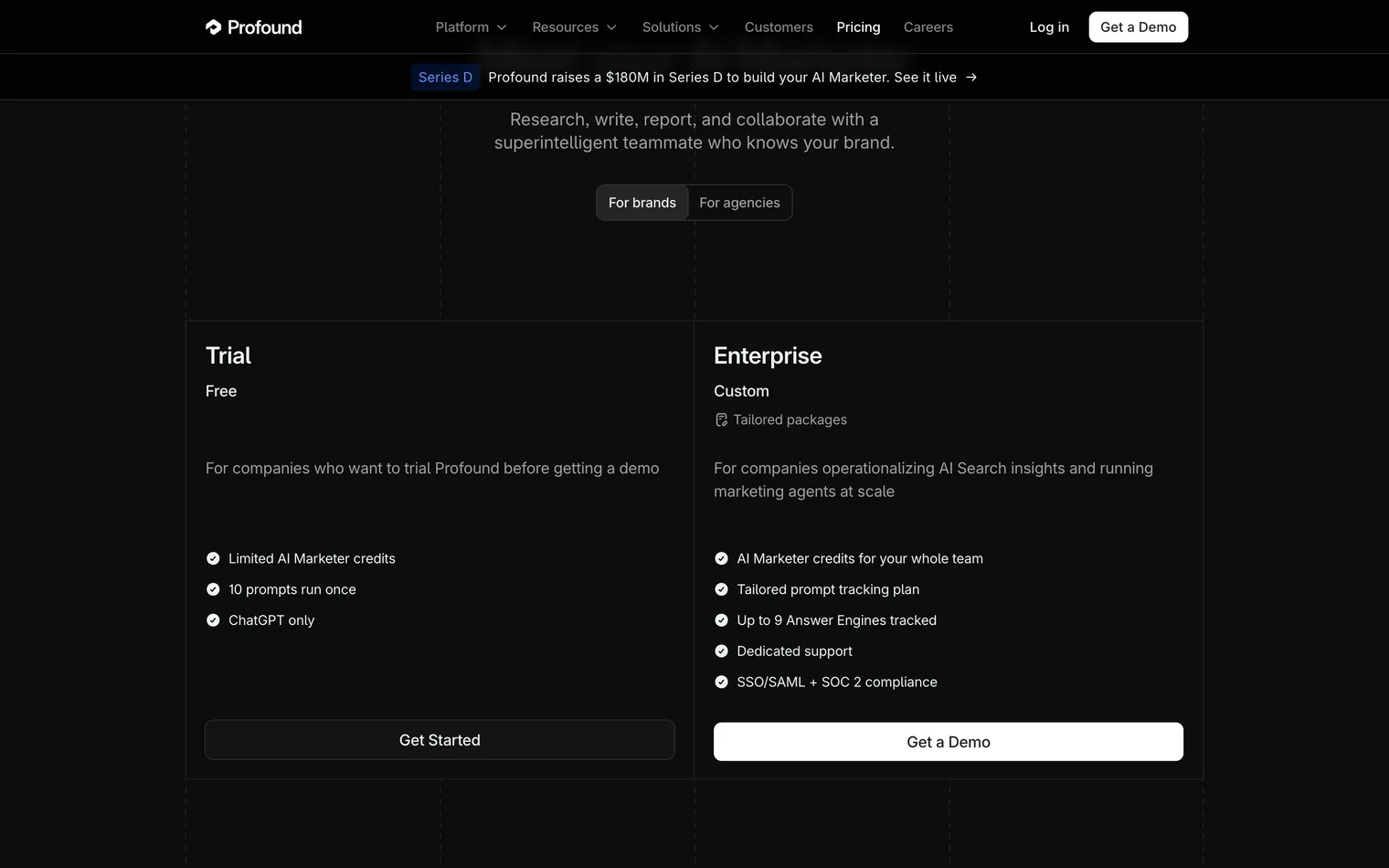Viewport: 1389px width, 868px height.
Task: Switch pricing to For agencies
Action: click(739, 203)
